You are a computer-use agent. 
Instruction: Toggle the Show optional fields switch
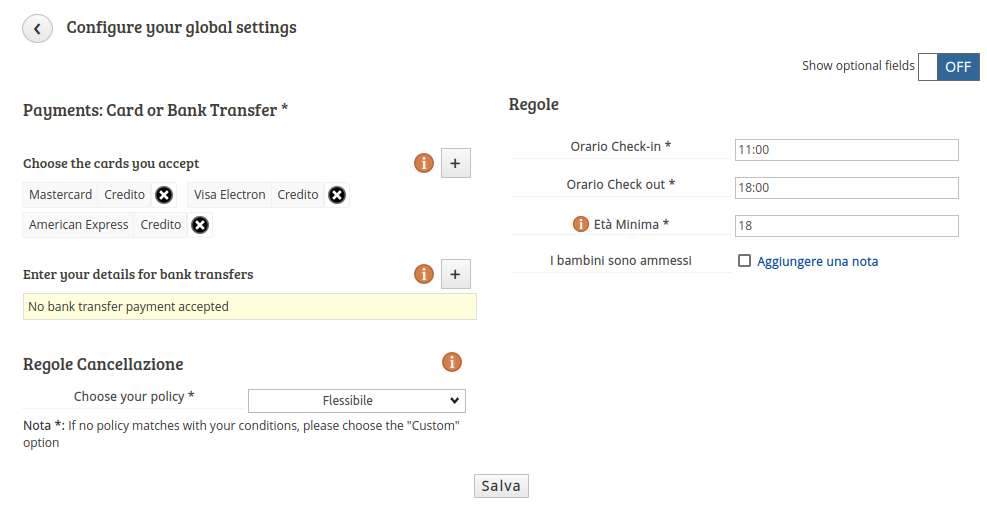tap(948, 67)
